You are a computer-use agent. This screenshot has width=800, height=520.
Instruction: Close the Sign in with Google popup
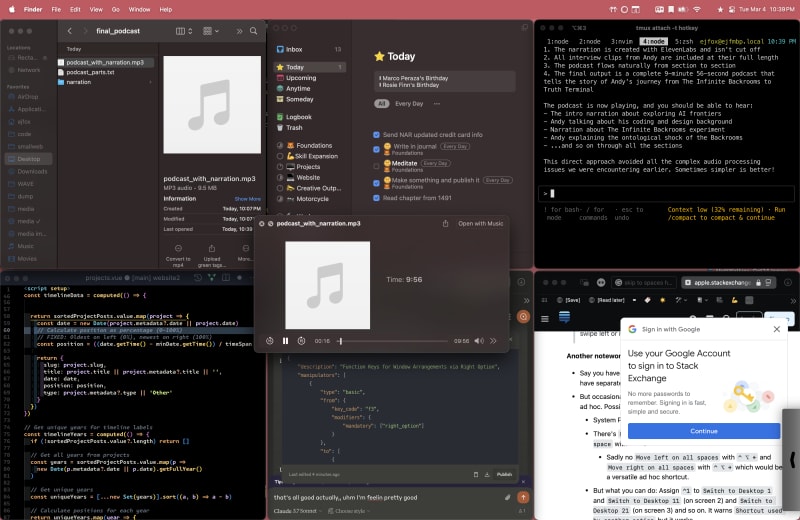coord(777,329)
